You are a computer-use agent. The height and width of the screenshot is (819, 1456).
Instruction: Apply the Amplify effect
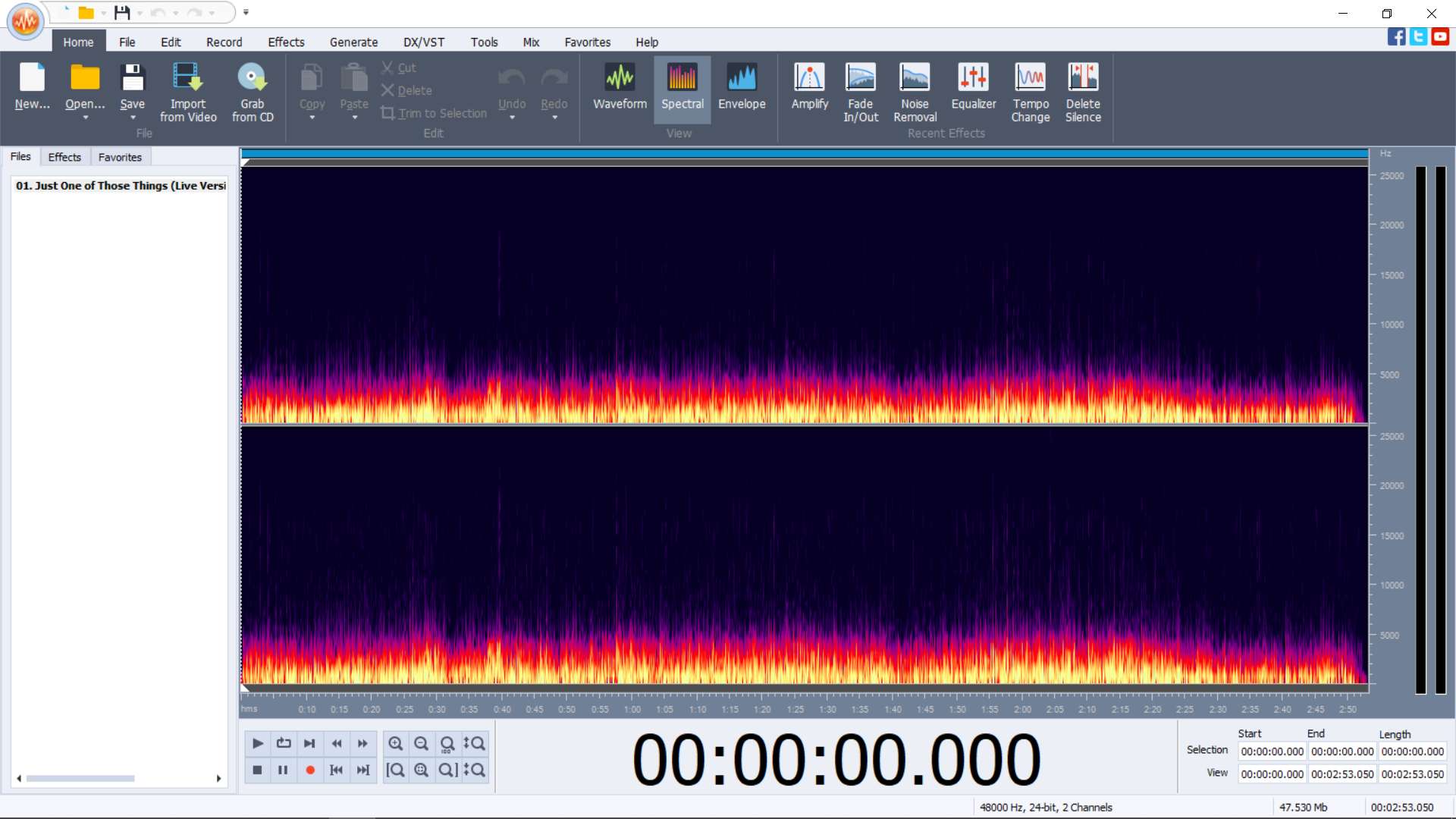(810, 87)
